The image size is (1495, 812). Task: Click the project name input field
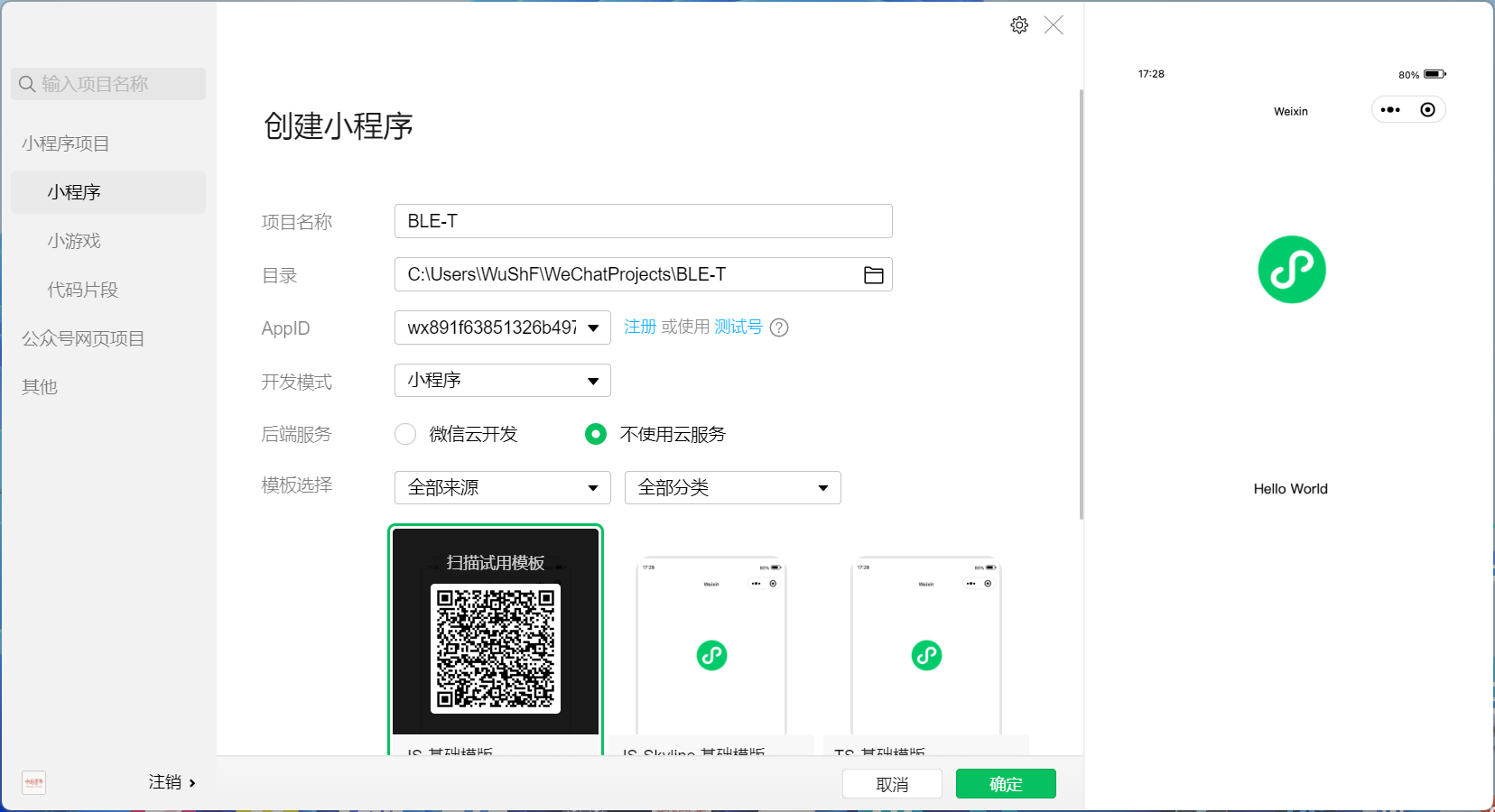coord(644,221)
